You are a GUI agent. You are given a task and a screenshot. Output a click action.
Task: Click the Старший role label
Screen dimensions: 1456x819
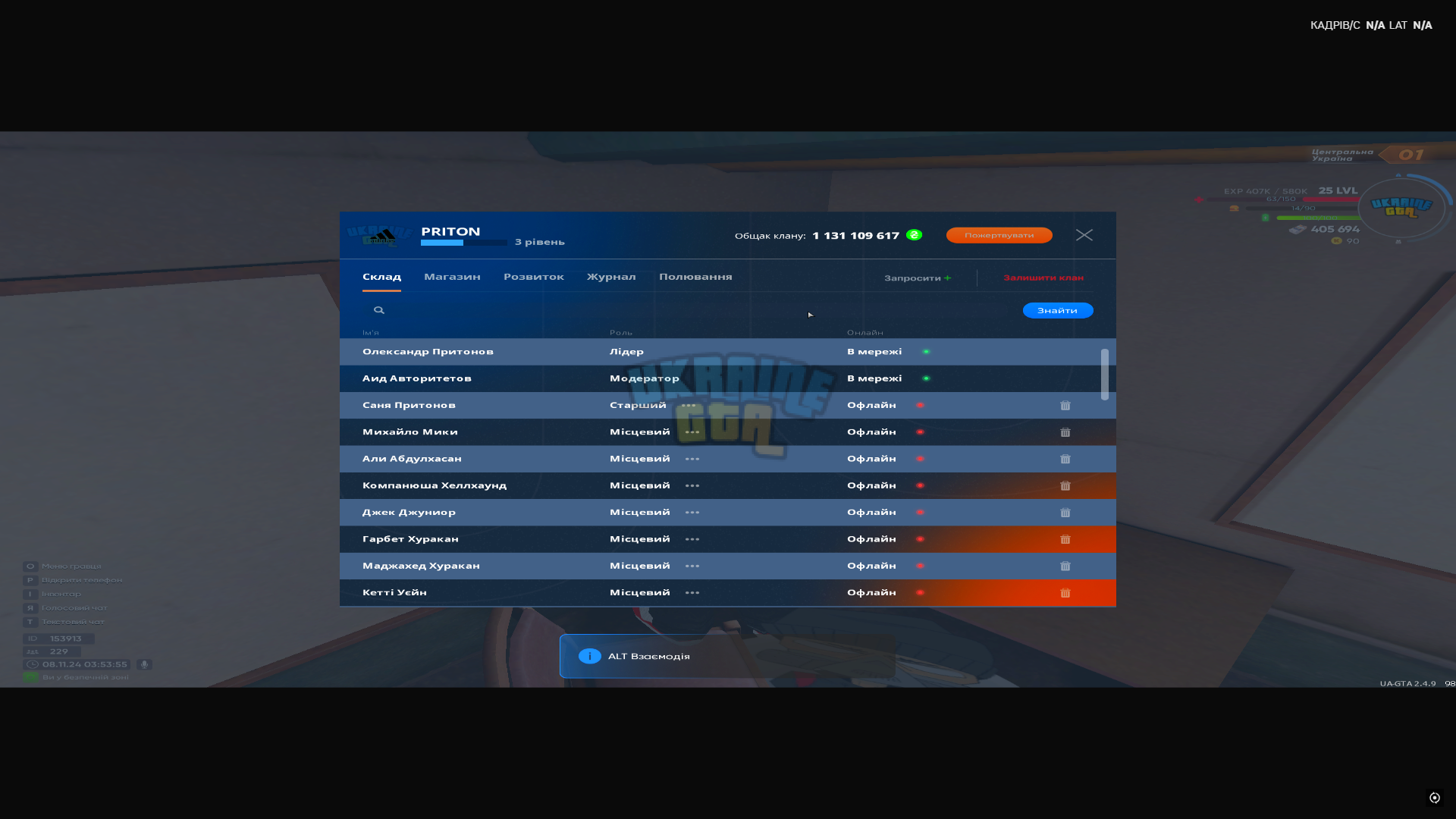coord(638,405)
